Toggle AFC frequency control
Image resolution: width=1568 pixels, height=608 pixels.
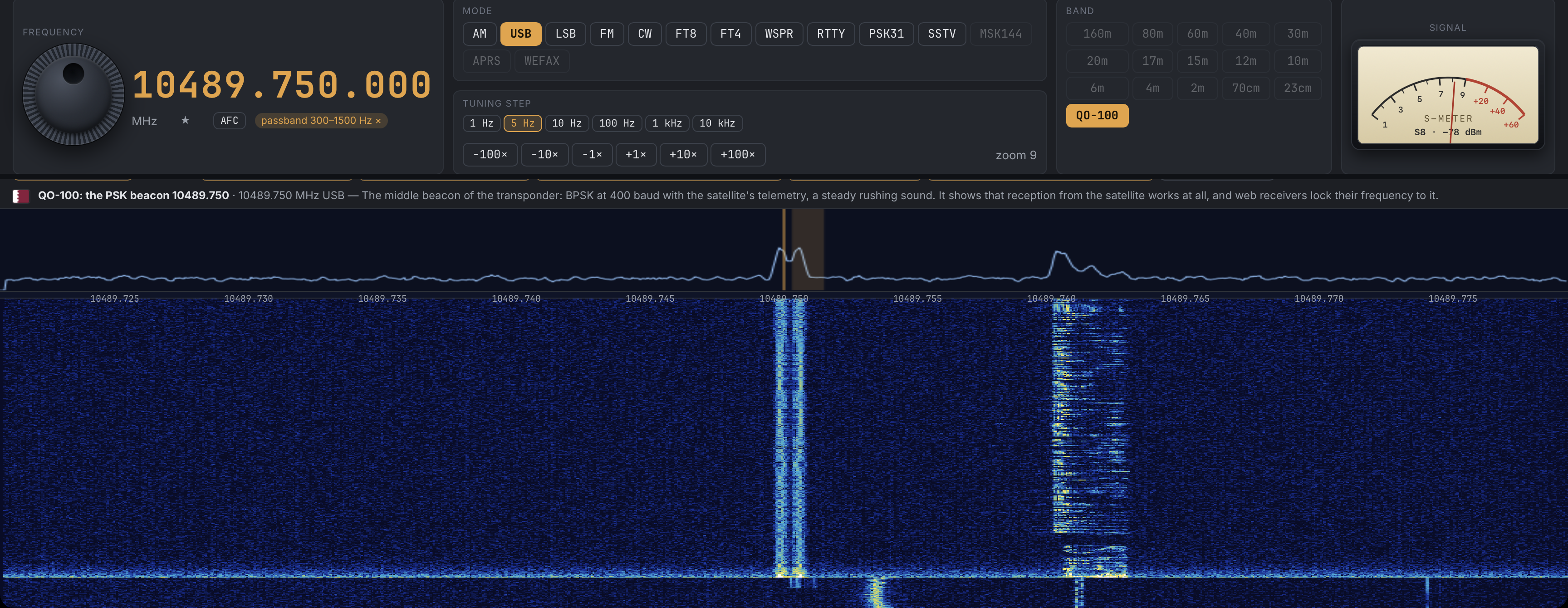[230, 121]
